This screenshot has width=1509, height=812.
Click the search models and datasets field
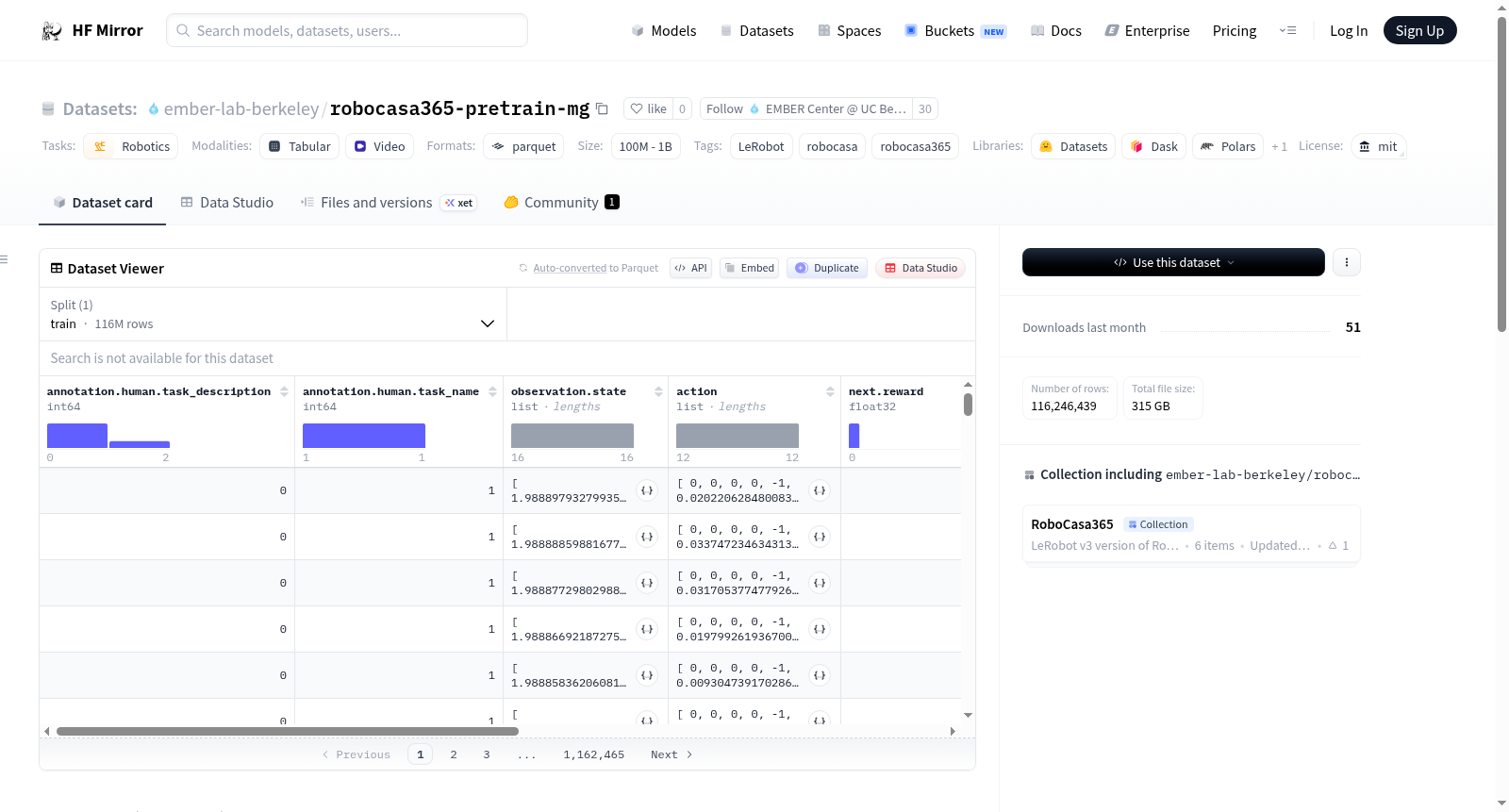click(x=347, y=30)
